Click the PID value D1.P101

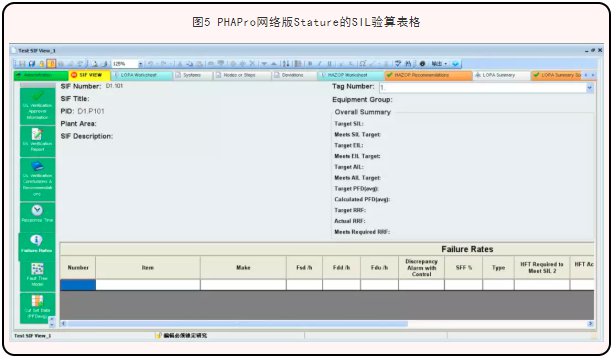(91, 111)
